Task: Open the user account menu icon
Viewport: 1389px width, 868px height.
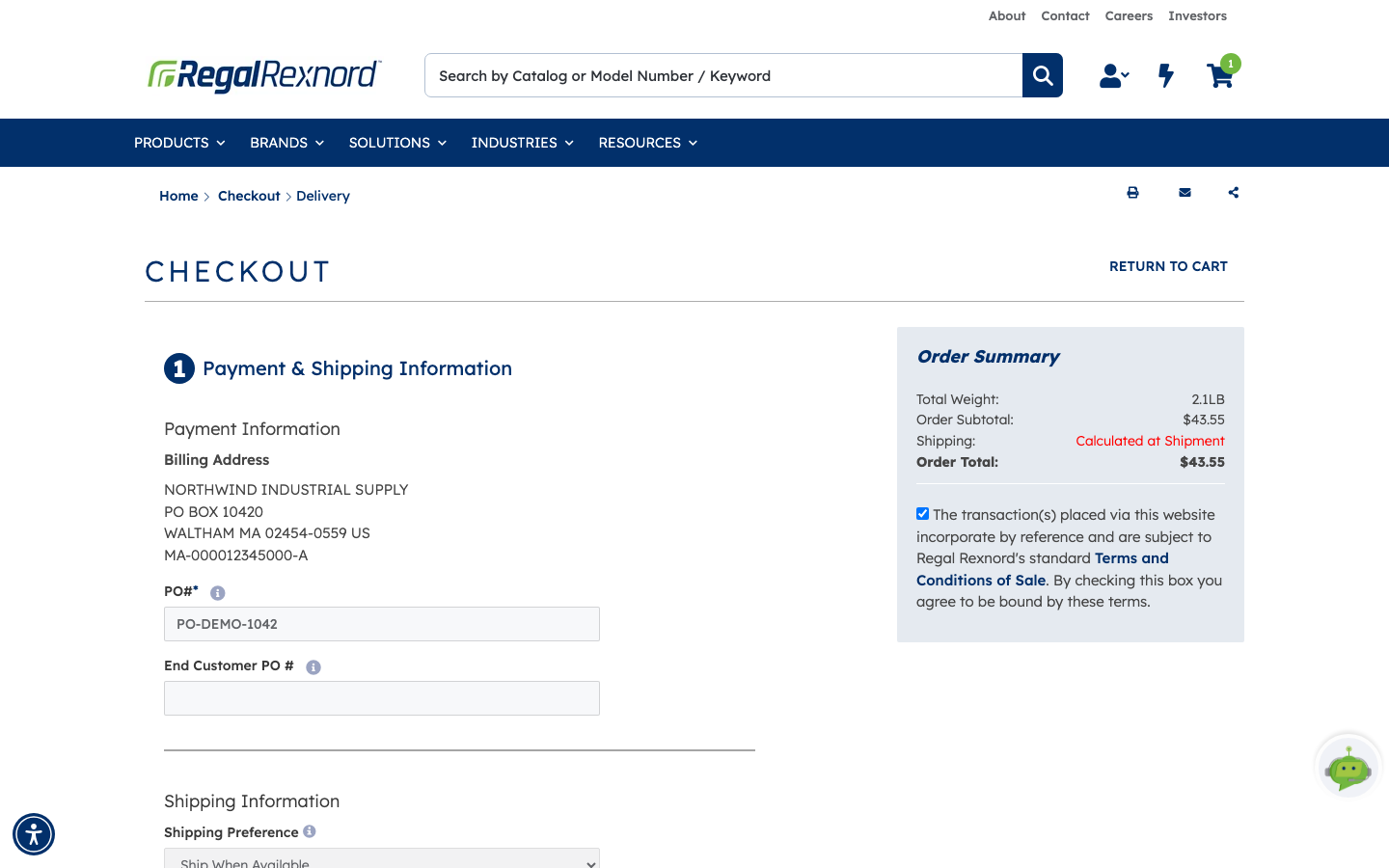Action: pos(1114,75)
